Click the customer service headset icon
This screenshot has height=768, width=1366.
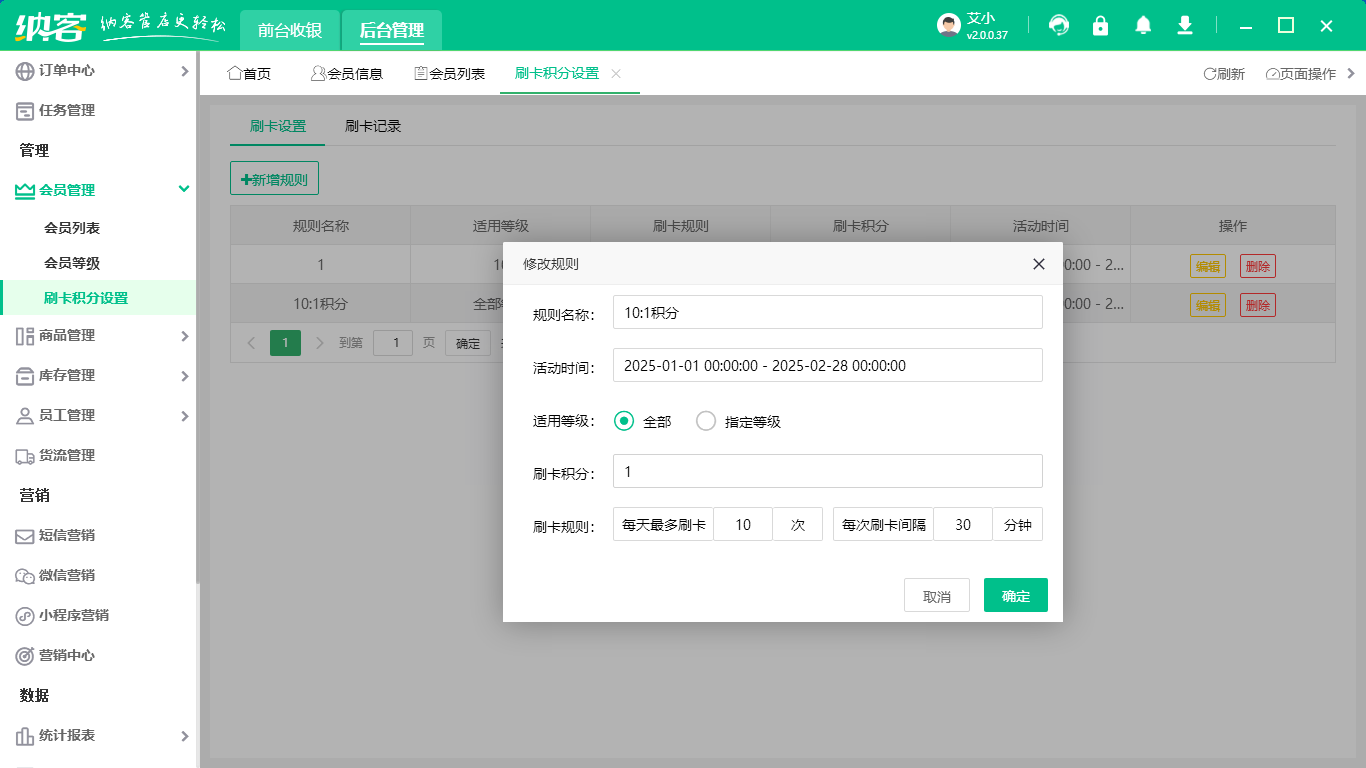(1058, 24)
